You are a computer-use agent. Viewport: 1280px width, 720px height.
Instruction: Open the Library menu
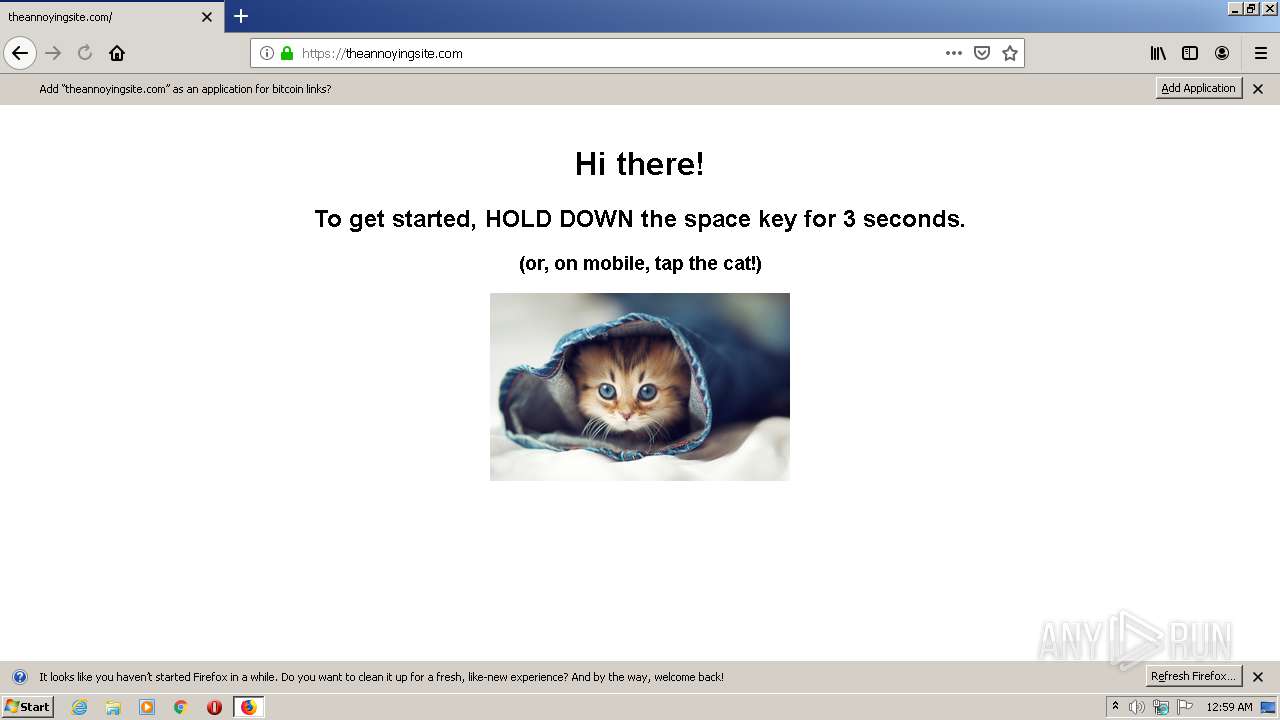(1158, 53)
